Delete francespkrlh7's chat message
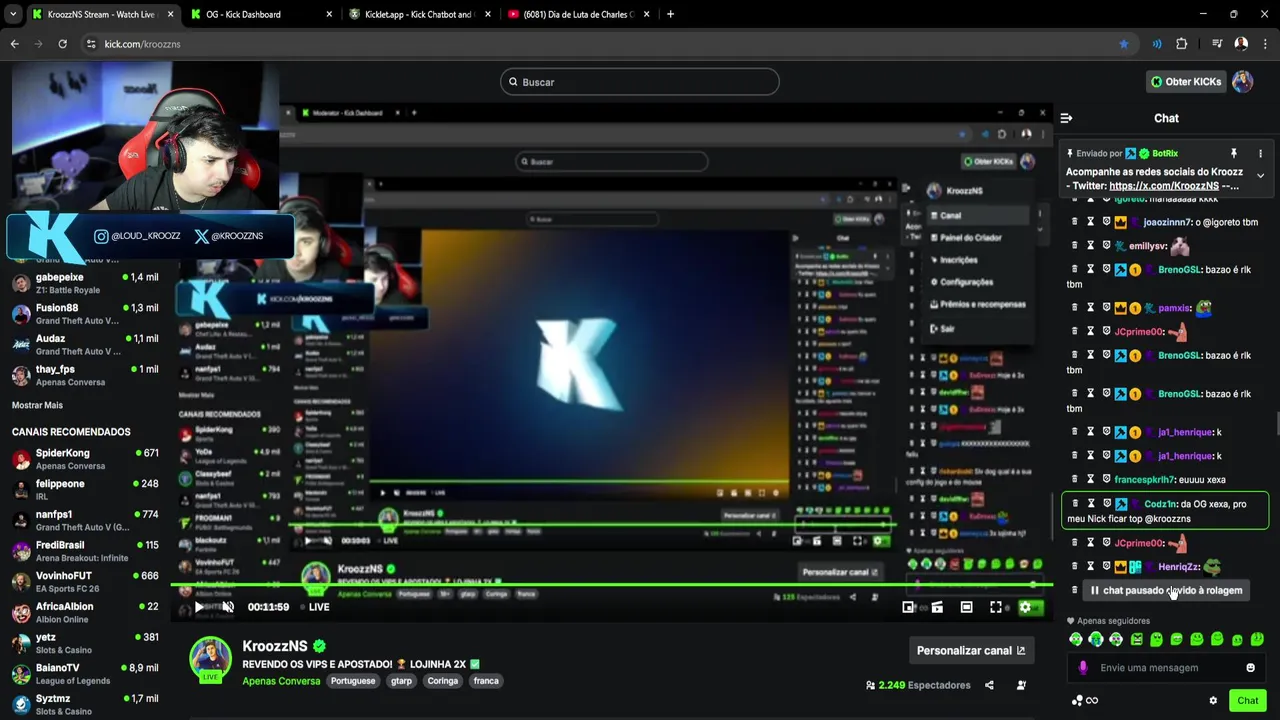Screen dimensions: 1280x720 1075,480
